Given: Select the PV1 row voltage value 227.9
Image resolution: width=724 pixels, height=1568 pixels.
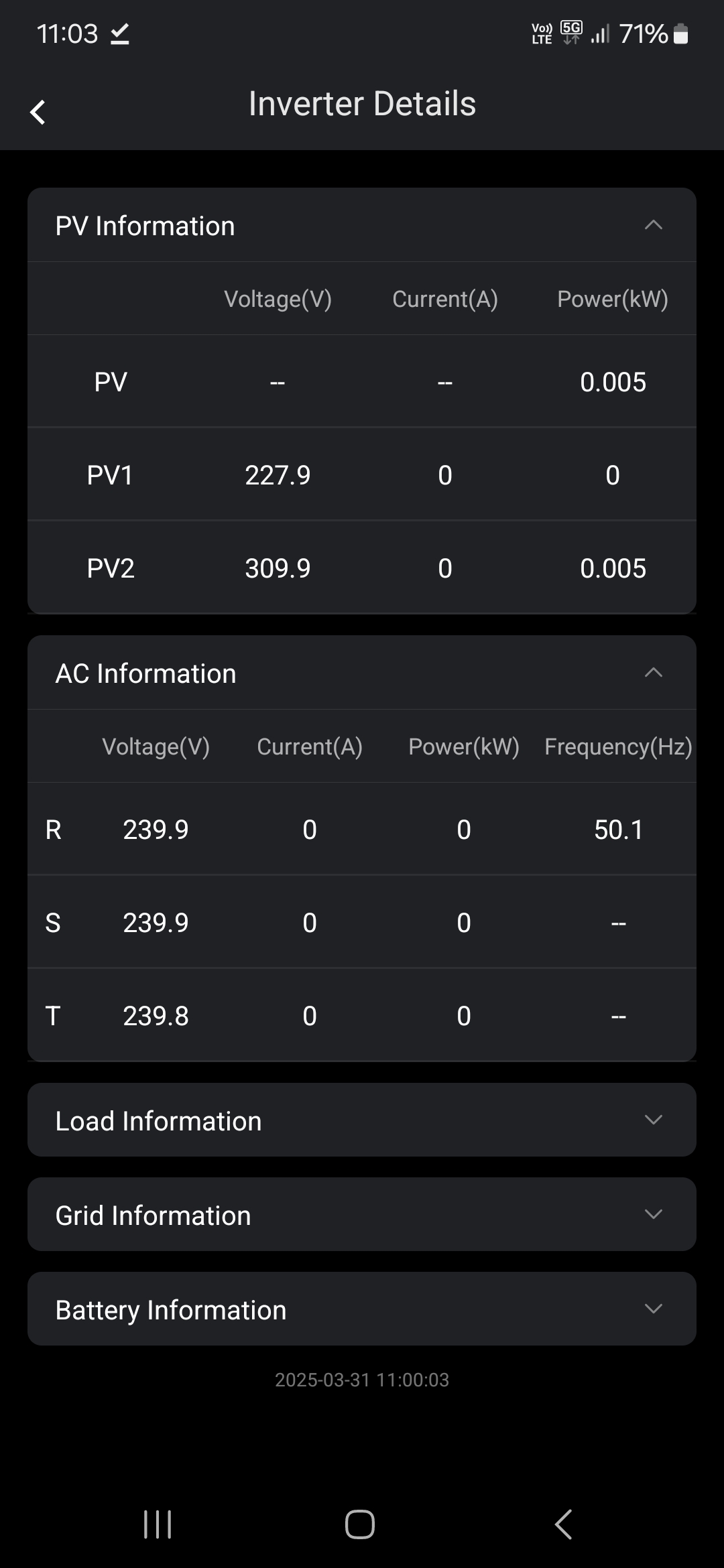Looking at the screenshot, I should 278,476.
